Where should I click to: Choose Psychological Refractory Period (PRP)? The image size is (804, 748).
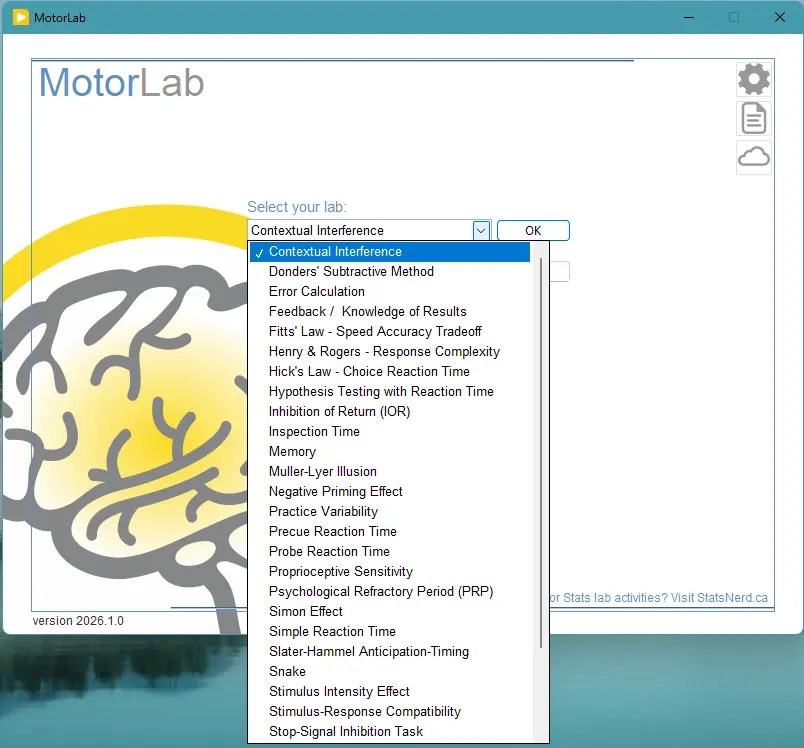[390, 592]
